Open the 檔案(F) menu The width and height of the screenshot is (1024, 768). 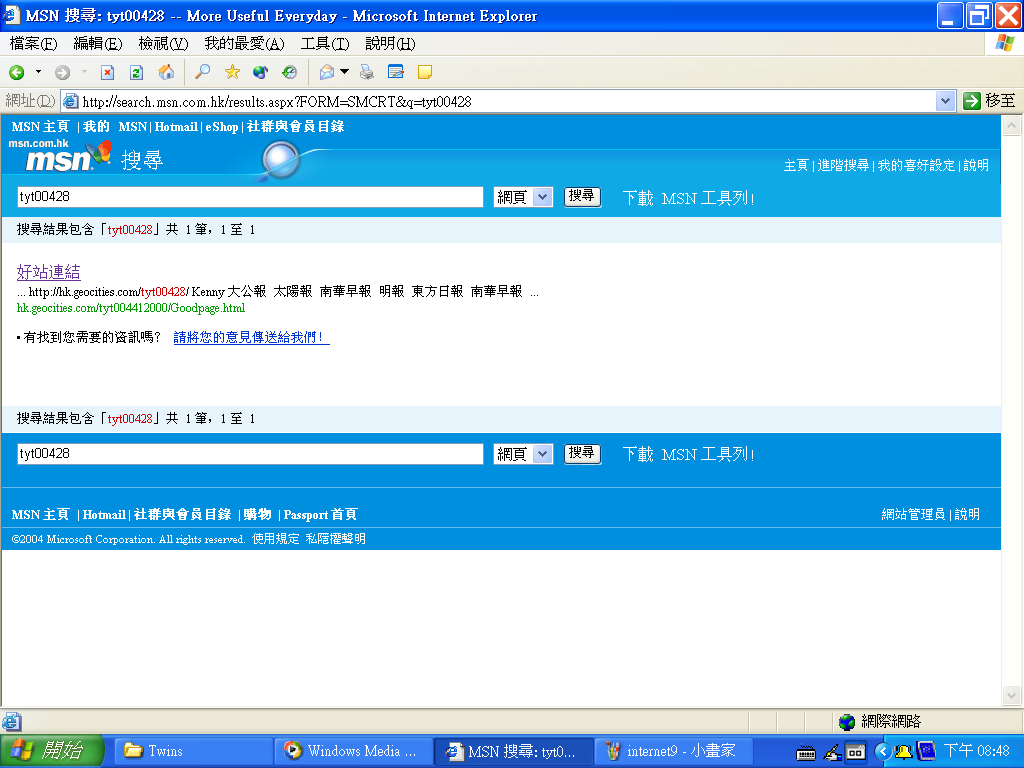[34, 44]
